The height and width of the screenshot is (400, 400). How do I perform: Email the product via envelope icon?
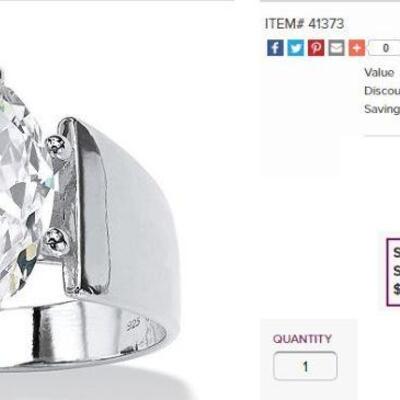[336, 48]
